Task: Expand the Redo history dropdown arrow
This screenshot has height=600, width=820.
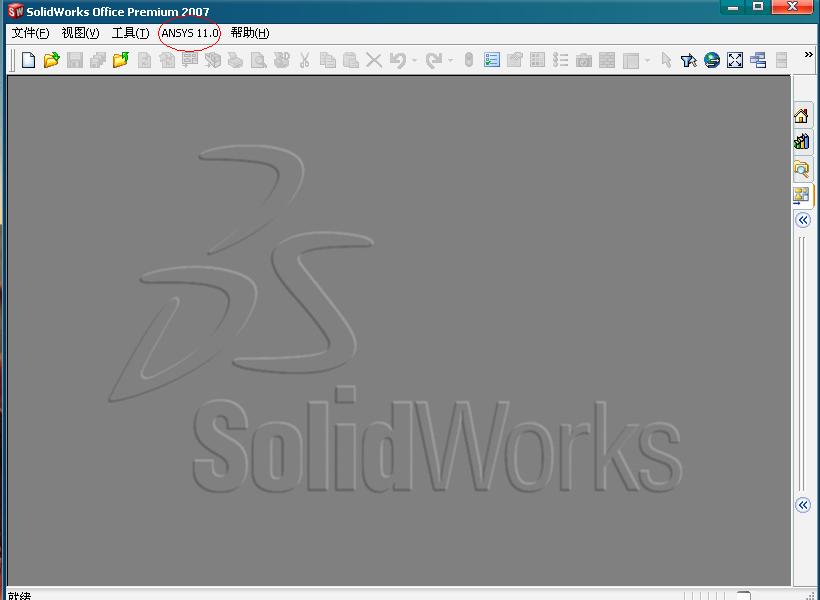Action: [450, 60]
